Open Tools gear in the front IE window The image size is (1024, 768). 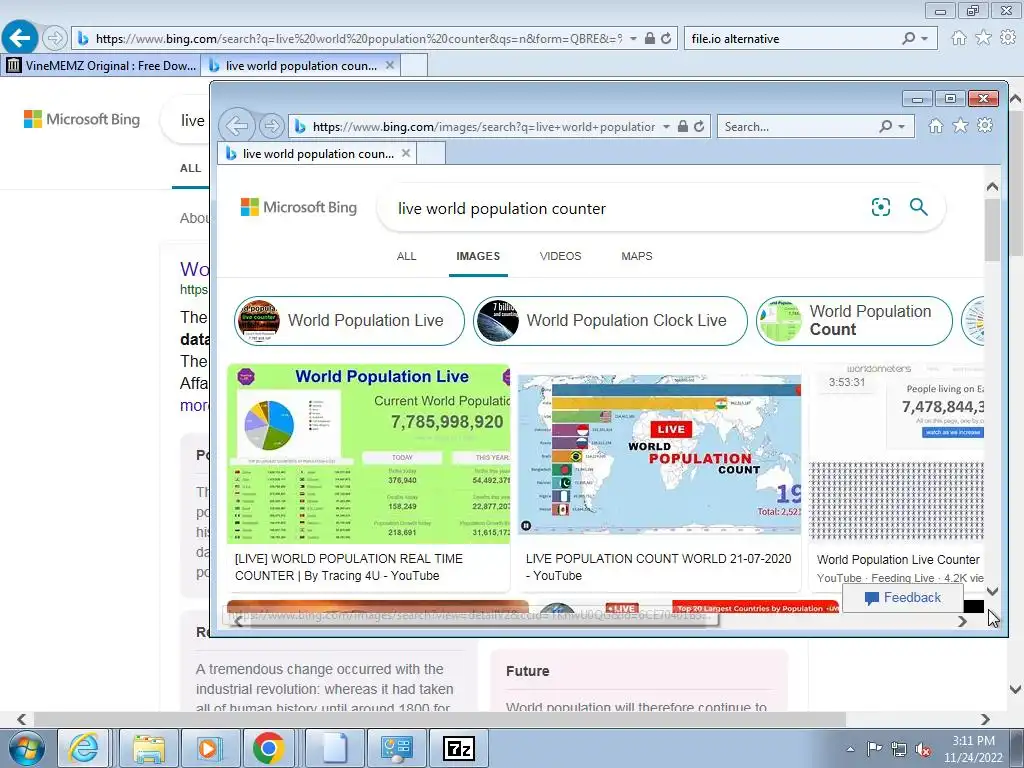[985, 125]
